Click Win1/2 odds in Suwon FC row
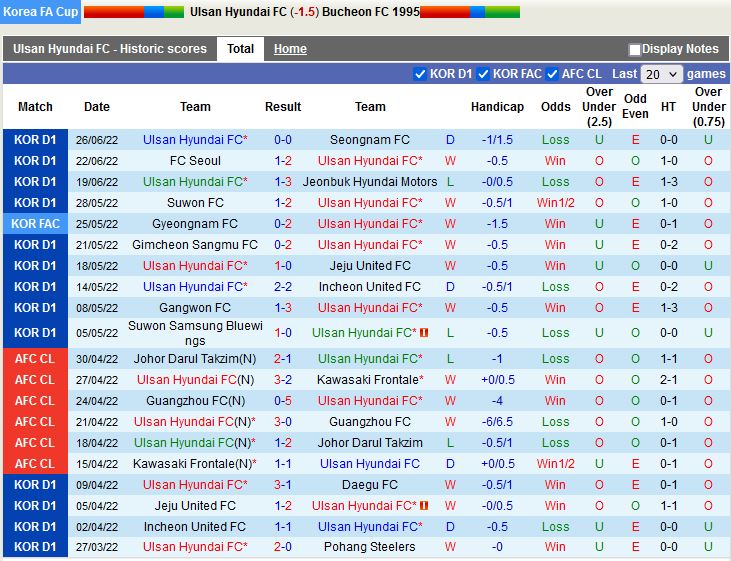 [555, 203]
